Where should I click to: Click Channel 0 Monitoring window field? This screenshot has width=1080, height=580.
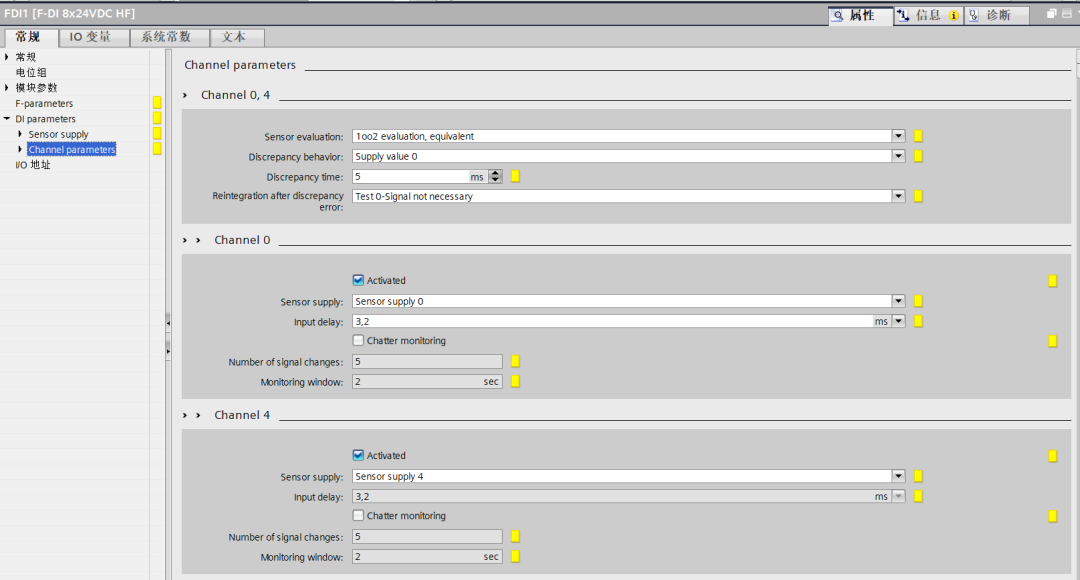(427, 381)
